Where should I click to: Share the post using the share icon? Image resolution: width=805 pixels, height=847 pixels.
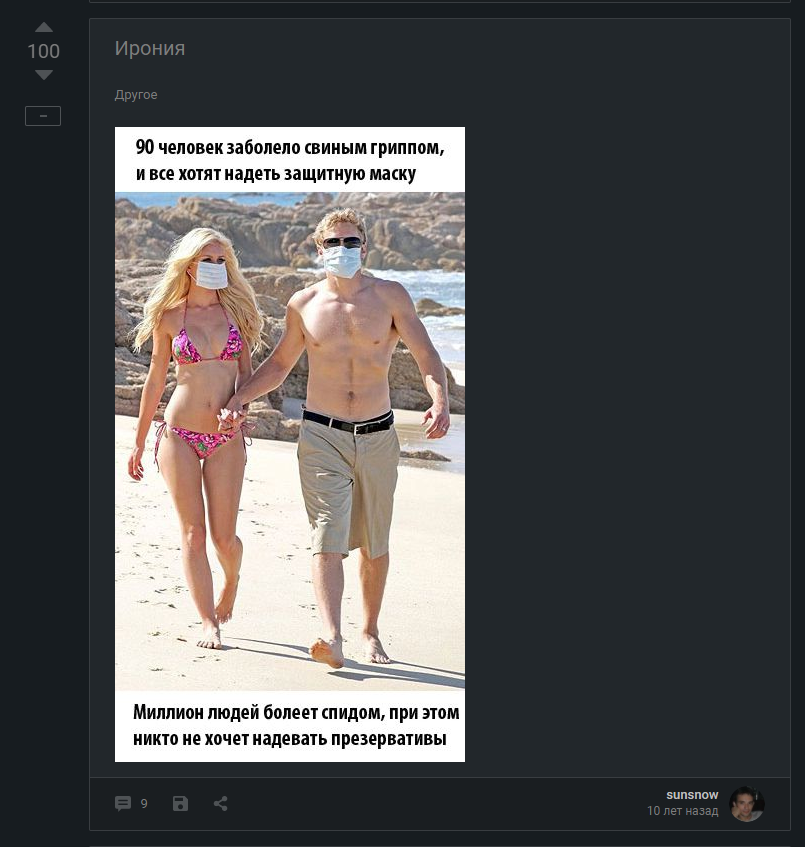coord(220,803)
